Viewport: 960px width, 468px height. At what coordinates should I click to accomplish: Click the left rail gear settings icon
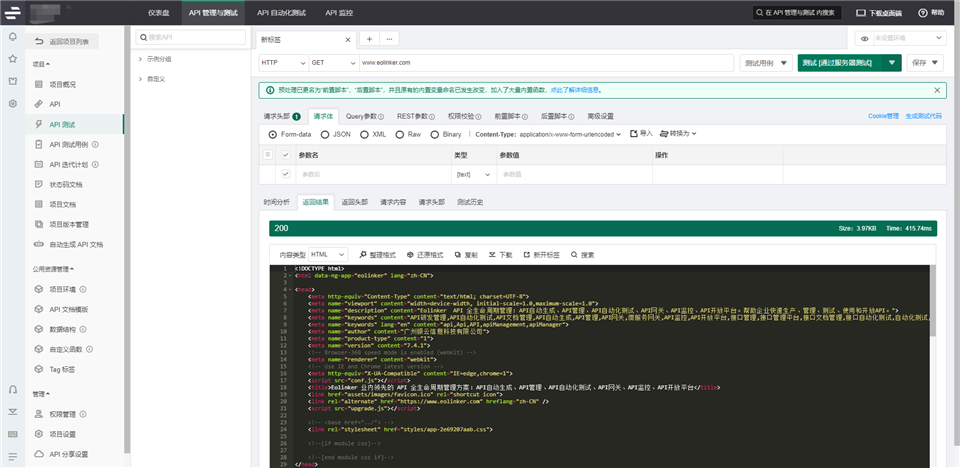tap(12, 104)
